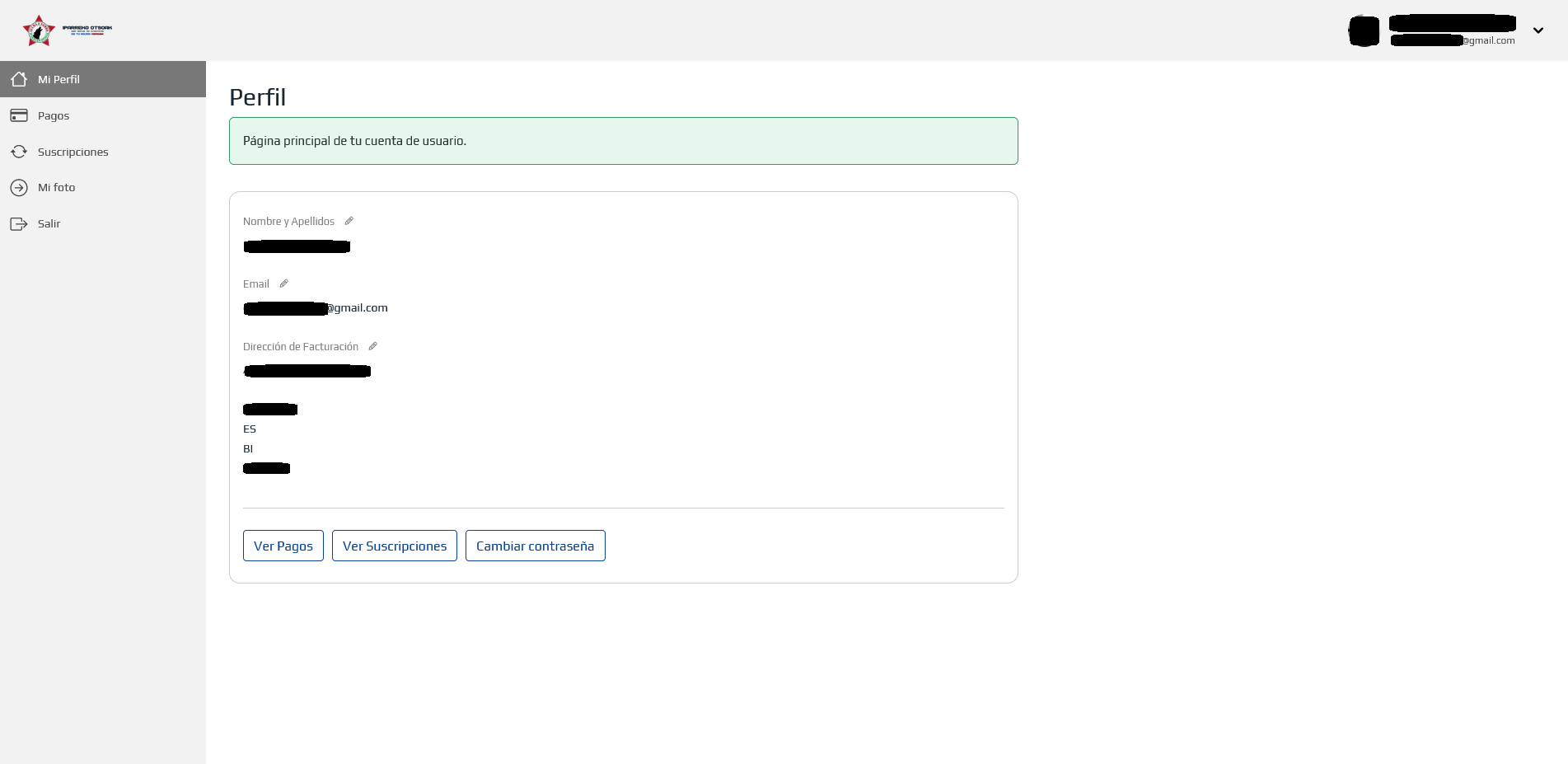
Task: Open the Suscripciones section from sidebar
Action: (73, 152)
